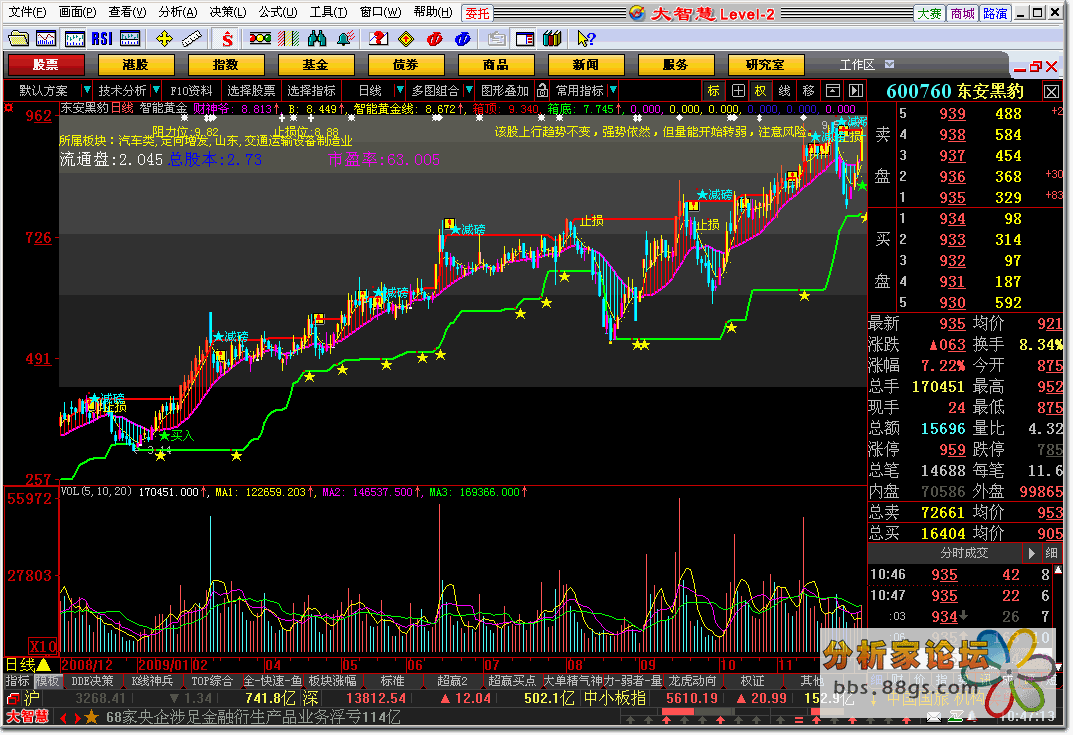Open the intraday line chart icon
Screen dimensions: 1073x735
pyautogui.click(x=46, y=38)
